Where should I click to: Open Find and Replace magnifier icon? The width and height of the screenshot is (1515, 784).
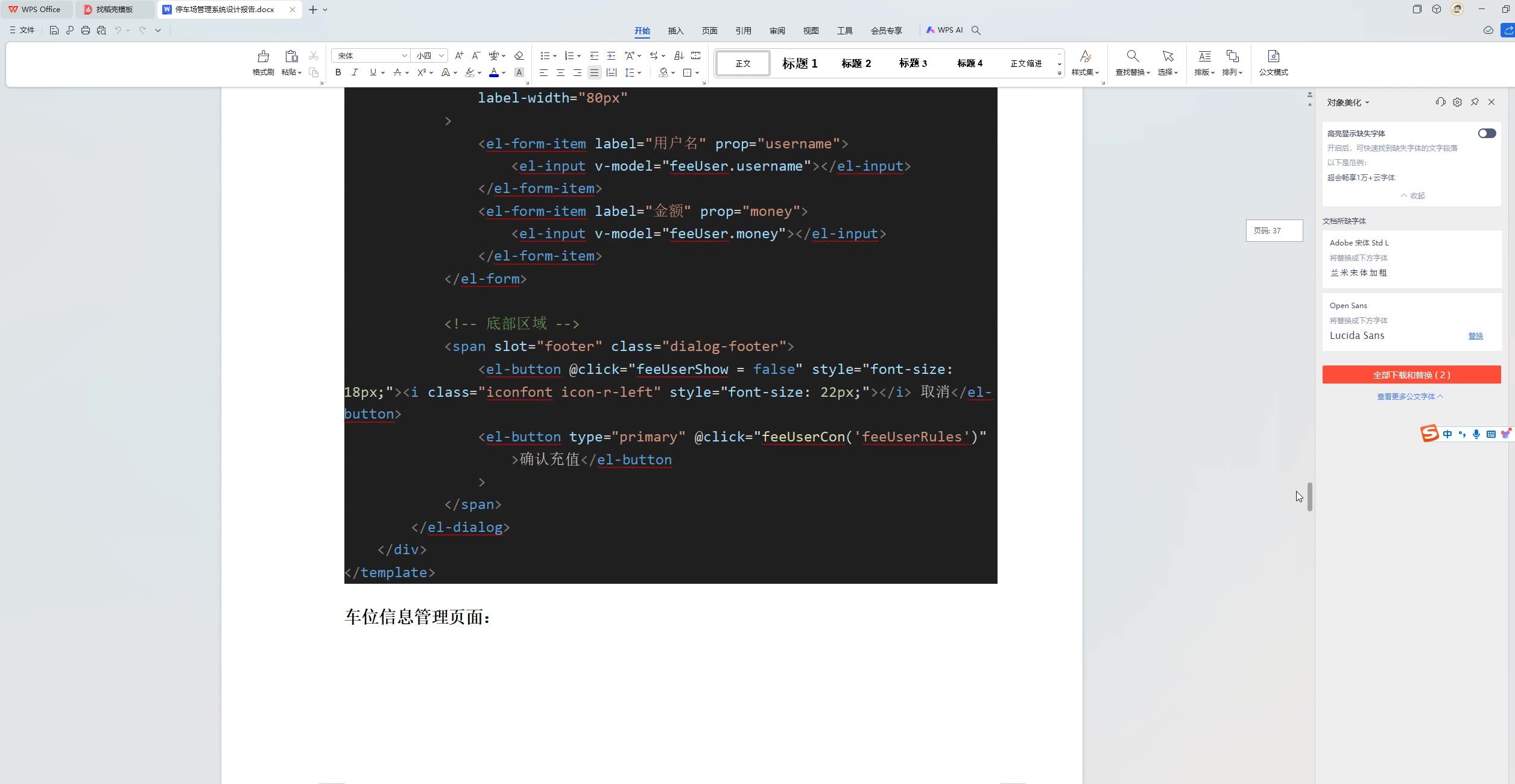(x=1133, y=57)
